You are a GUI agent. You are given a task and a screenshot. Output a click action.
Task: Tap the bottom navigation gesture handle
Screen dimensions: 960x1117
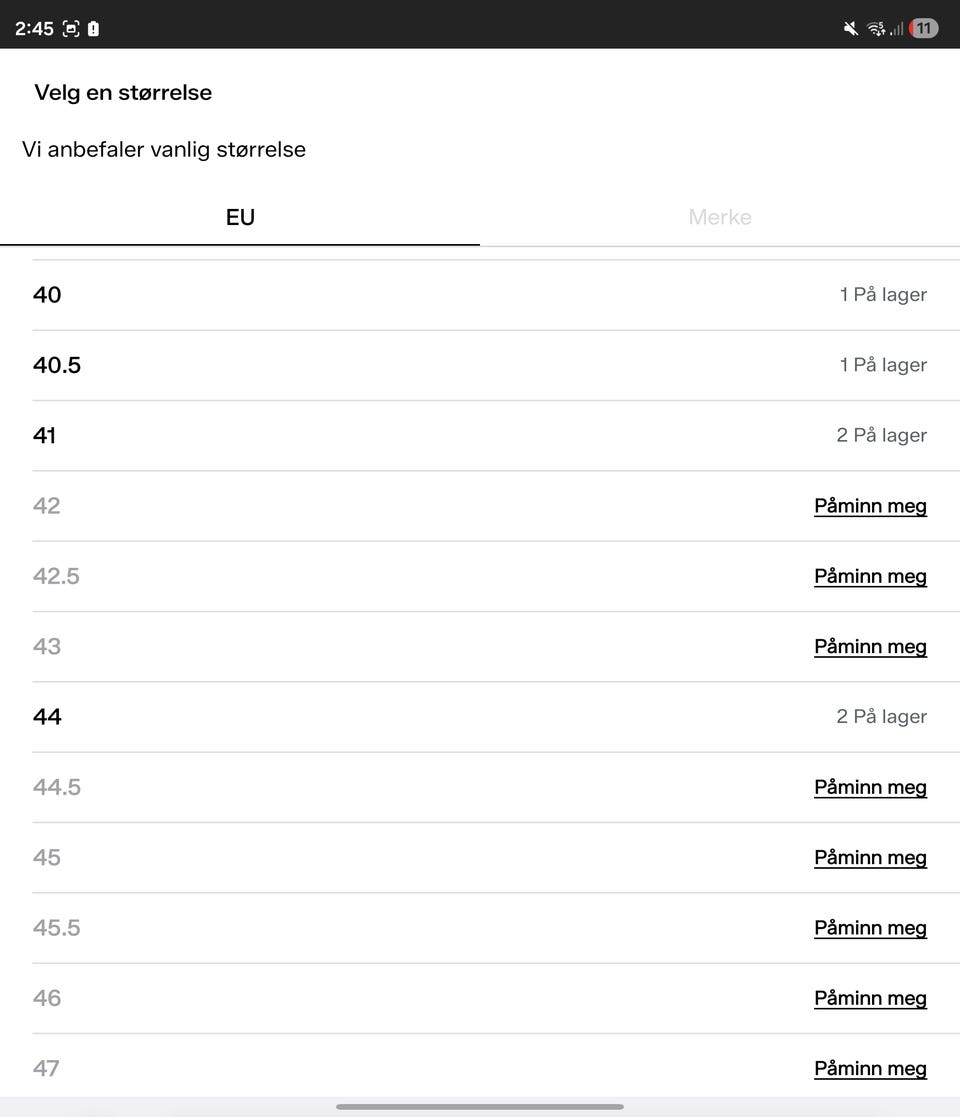coord(480,1107)
